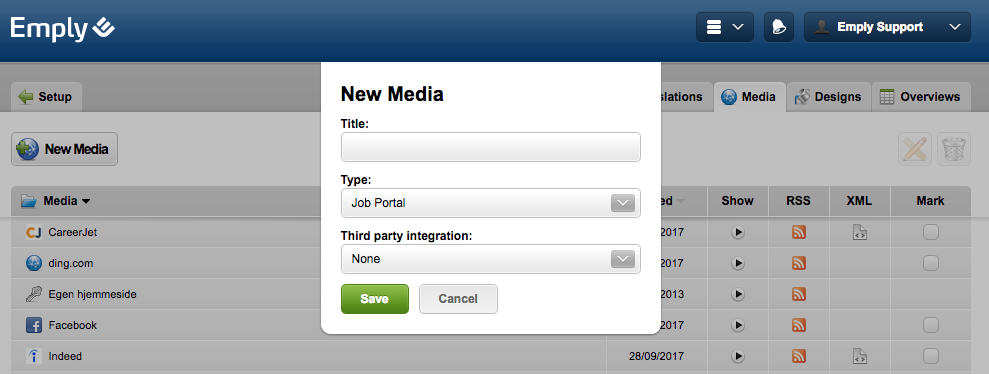
Task: Click the pencil edit icon
Action: (915, 149)
